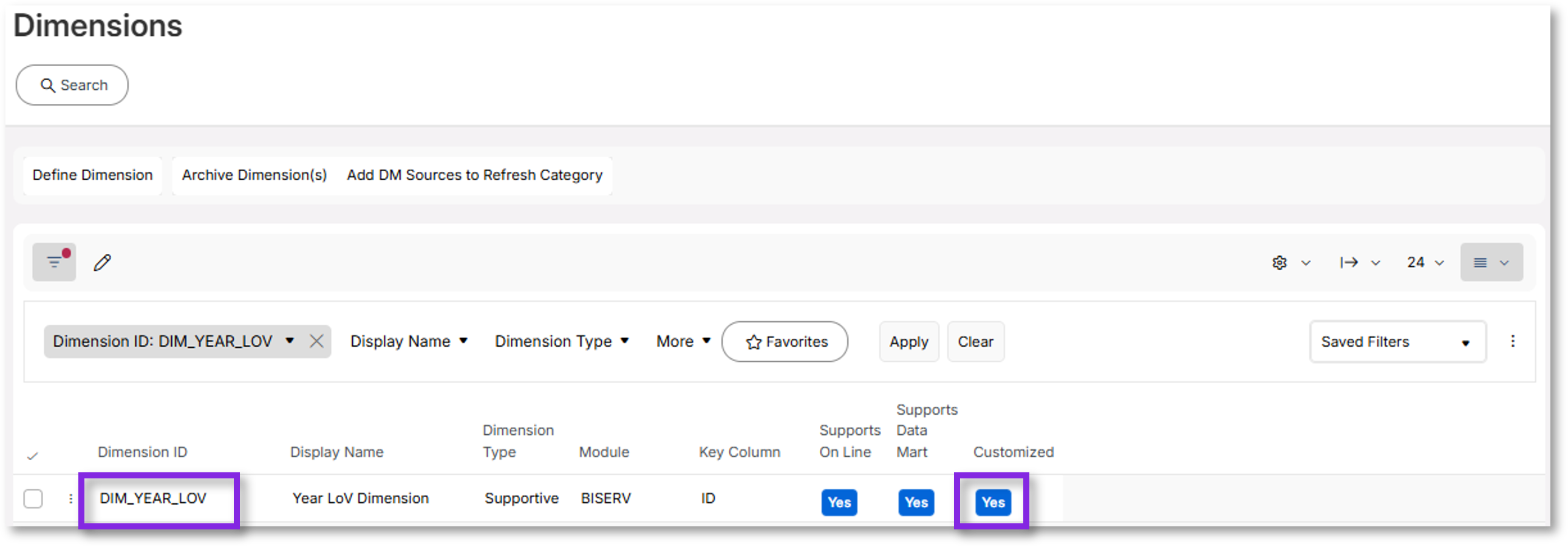This screenshot has height=547, width=1568.
Task: Click the Favorites star button
Action: [x=785, y=342]
